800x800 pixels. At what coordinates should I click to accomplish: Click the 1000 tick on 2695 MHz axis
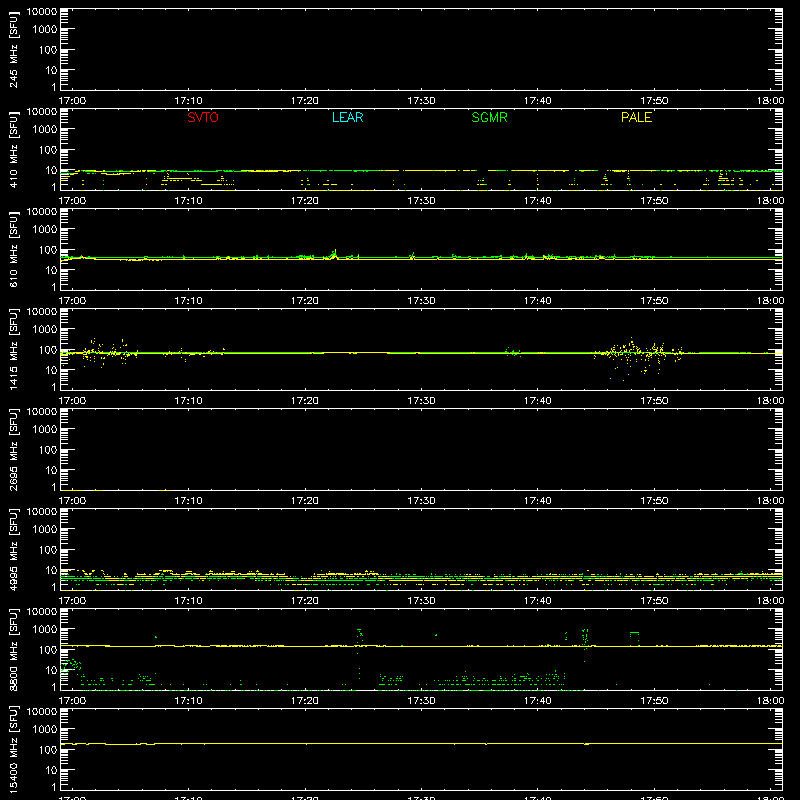(45, 430)
